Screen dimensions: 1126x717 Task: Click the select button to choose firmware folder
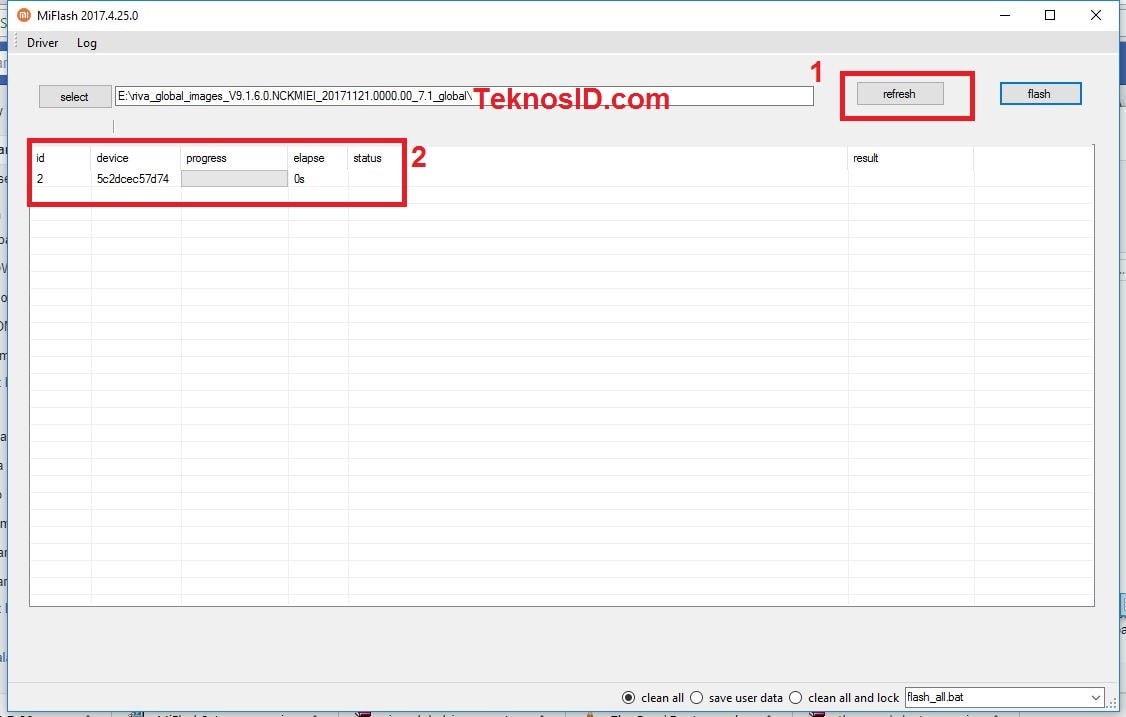pos(75,97)
